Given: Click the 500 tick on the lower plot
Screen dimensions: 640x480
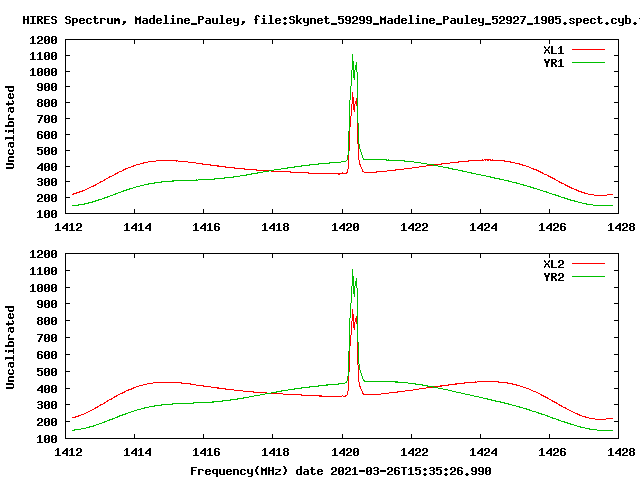Looking at the screenshot, I should (47, 372).
